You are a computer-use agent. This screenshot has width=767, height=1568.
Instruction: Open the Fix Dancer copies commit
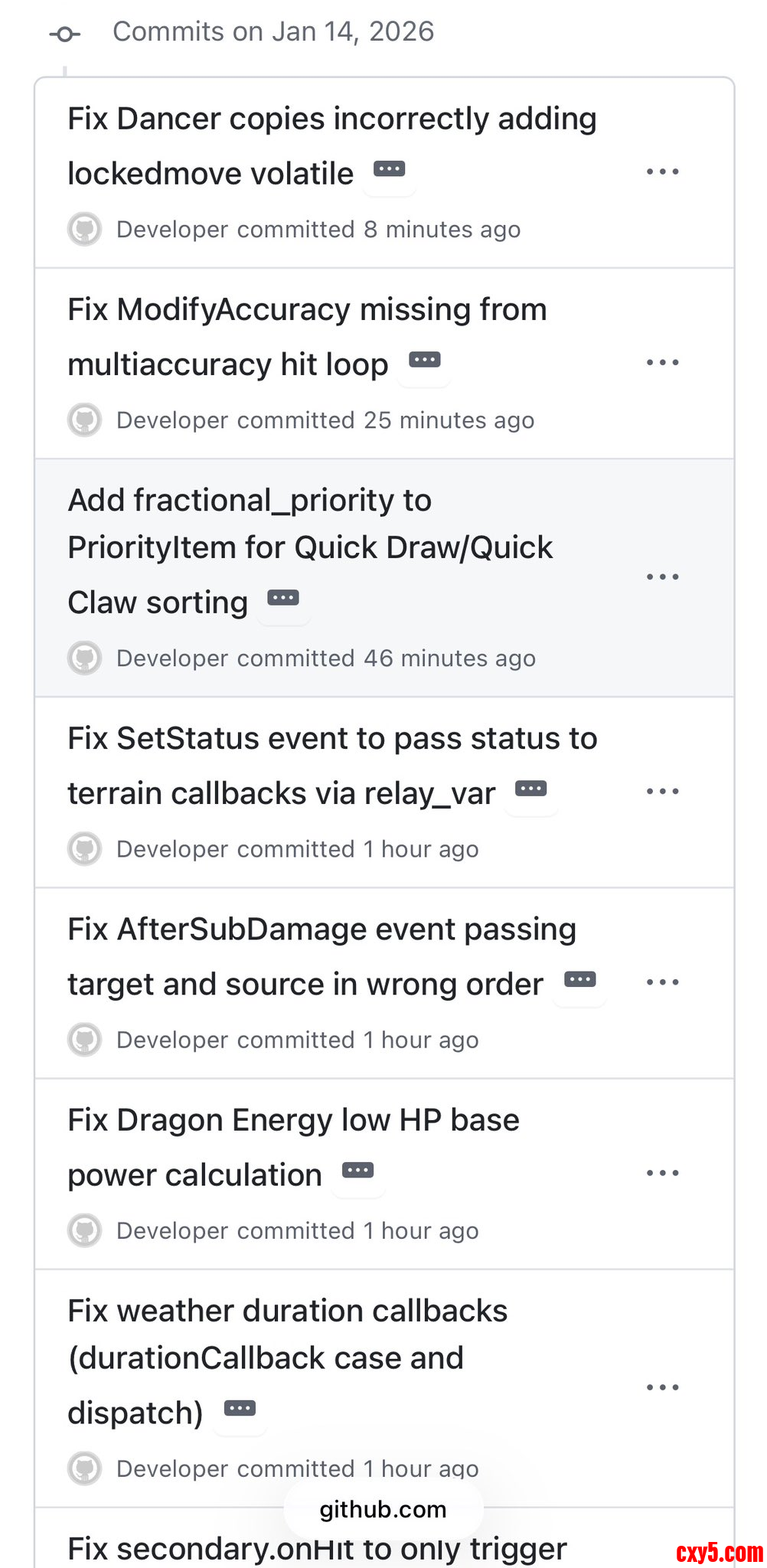[x=331, y=119]
